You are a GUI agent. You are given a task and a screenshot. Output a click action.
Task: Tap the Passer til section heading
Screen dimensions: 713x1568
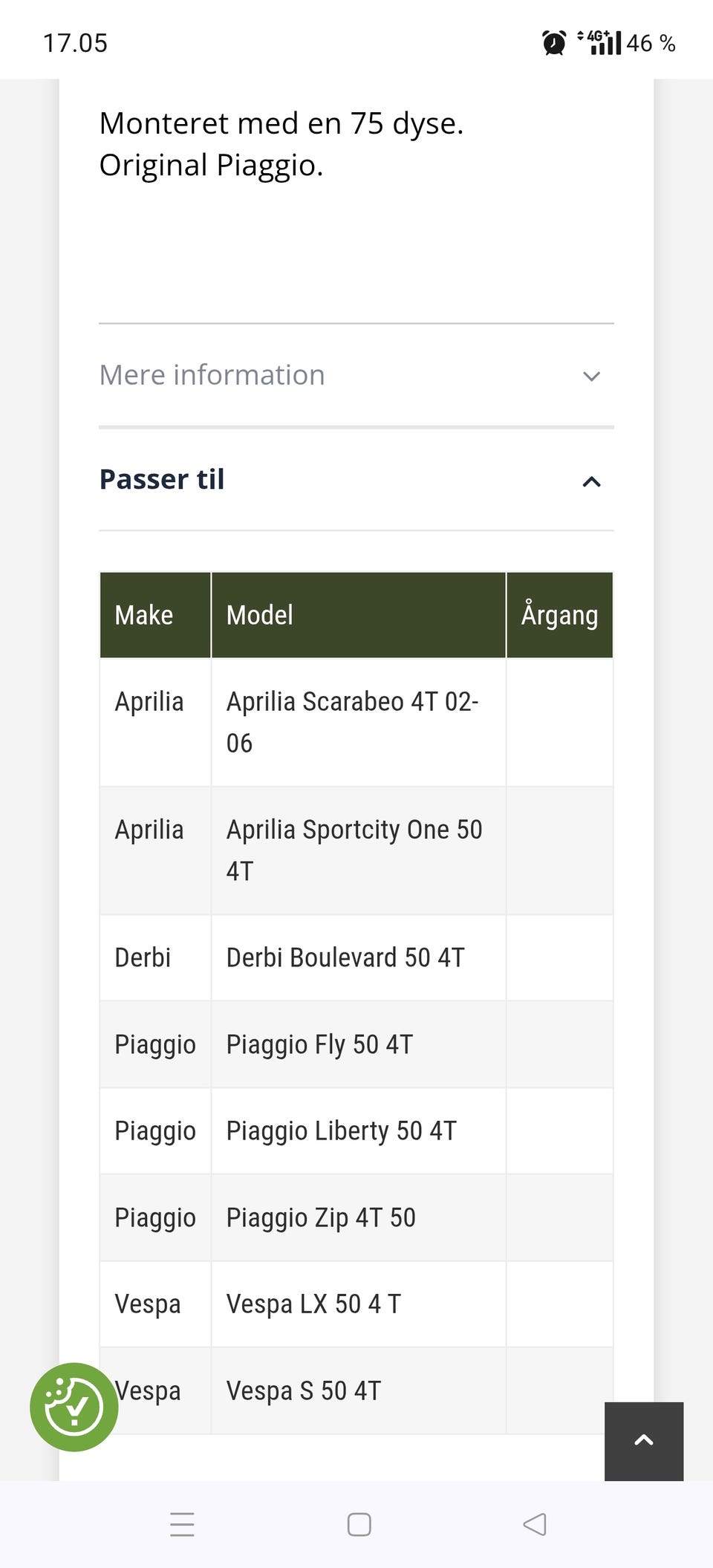(162, 479)
